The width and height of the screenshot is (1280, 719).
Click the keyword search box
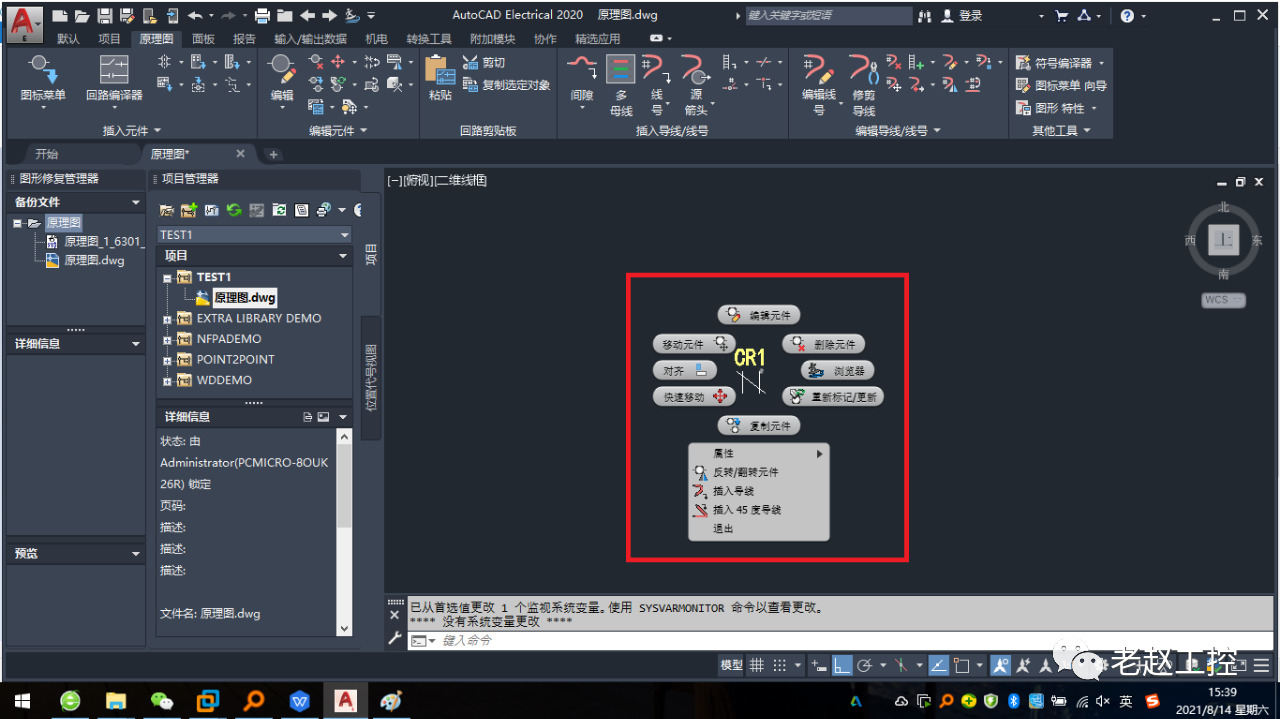click(828, 16)
